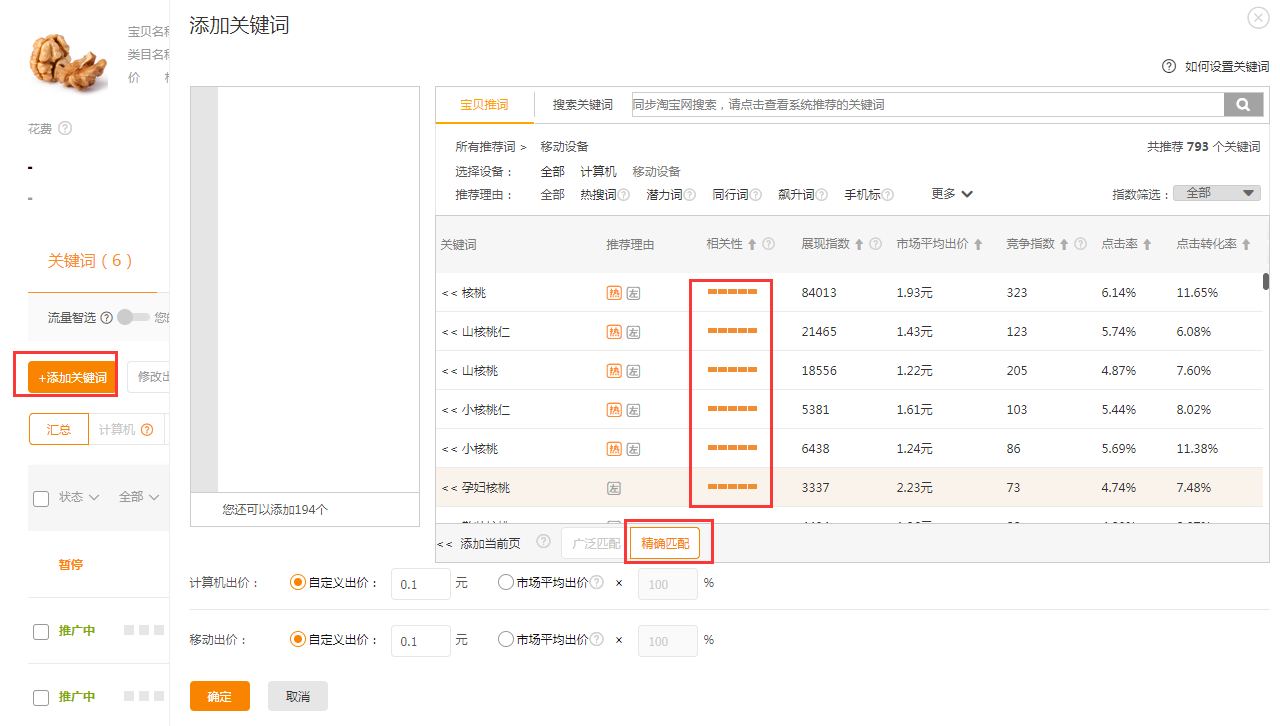Open the 关键词（6） tab
The width and height of the screenshot is (1280, 726).
(91, 261)
